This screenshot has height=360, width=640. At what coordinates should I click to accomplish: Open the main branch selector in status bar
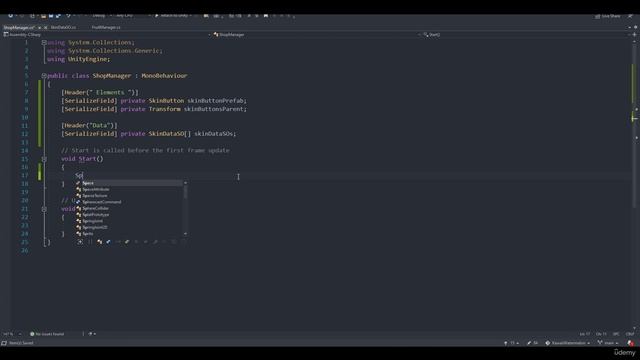click(608, 343)
